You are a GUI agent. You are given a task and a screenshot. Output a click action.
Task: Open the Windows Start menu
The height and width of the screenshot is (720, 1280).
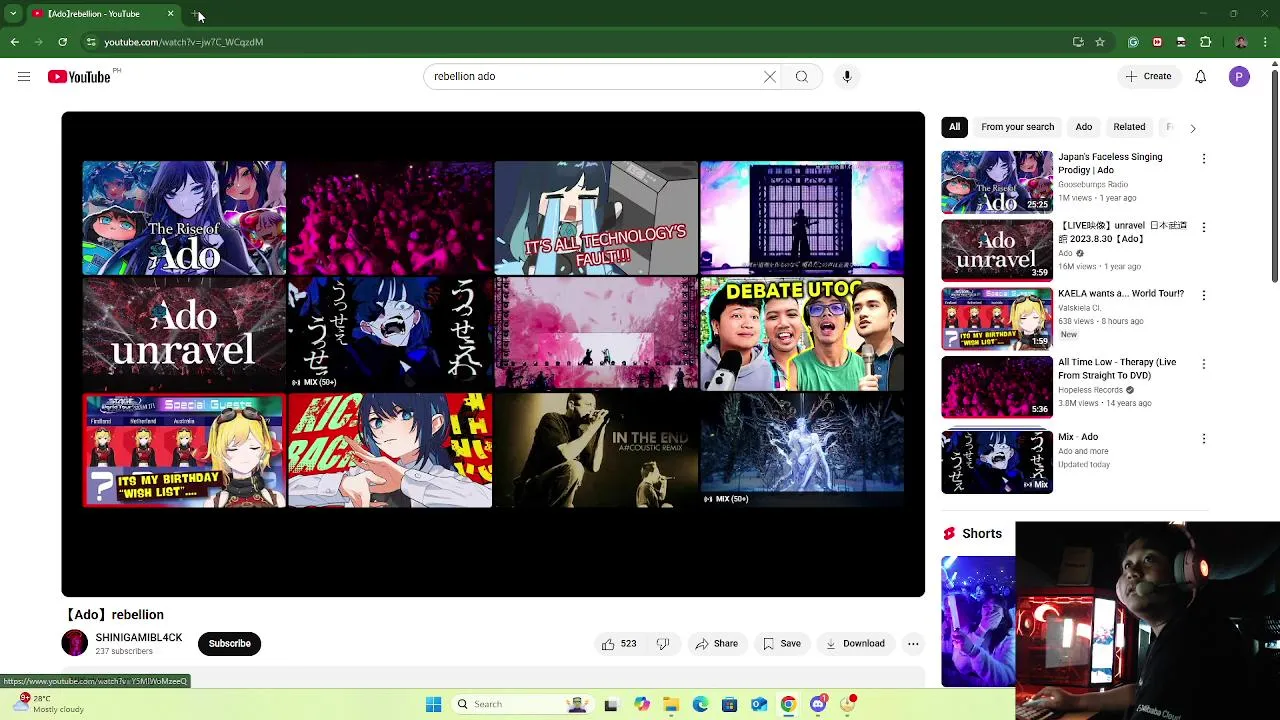pyautogui.click(x=433, y=704)
